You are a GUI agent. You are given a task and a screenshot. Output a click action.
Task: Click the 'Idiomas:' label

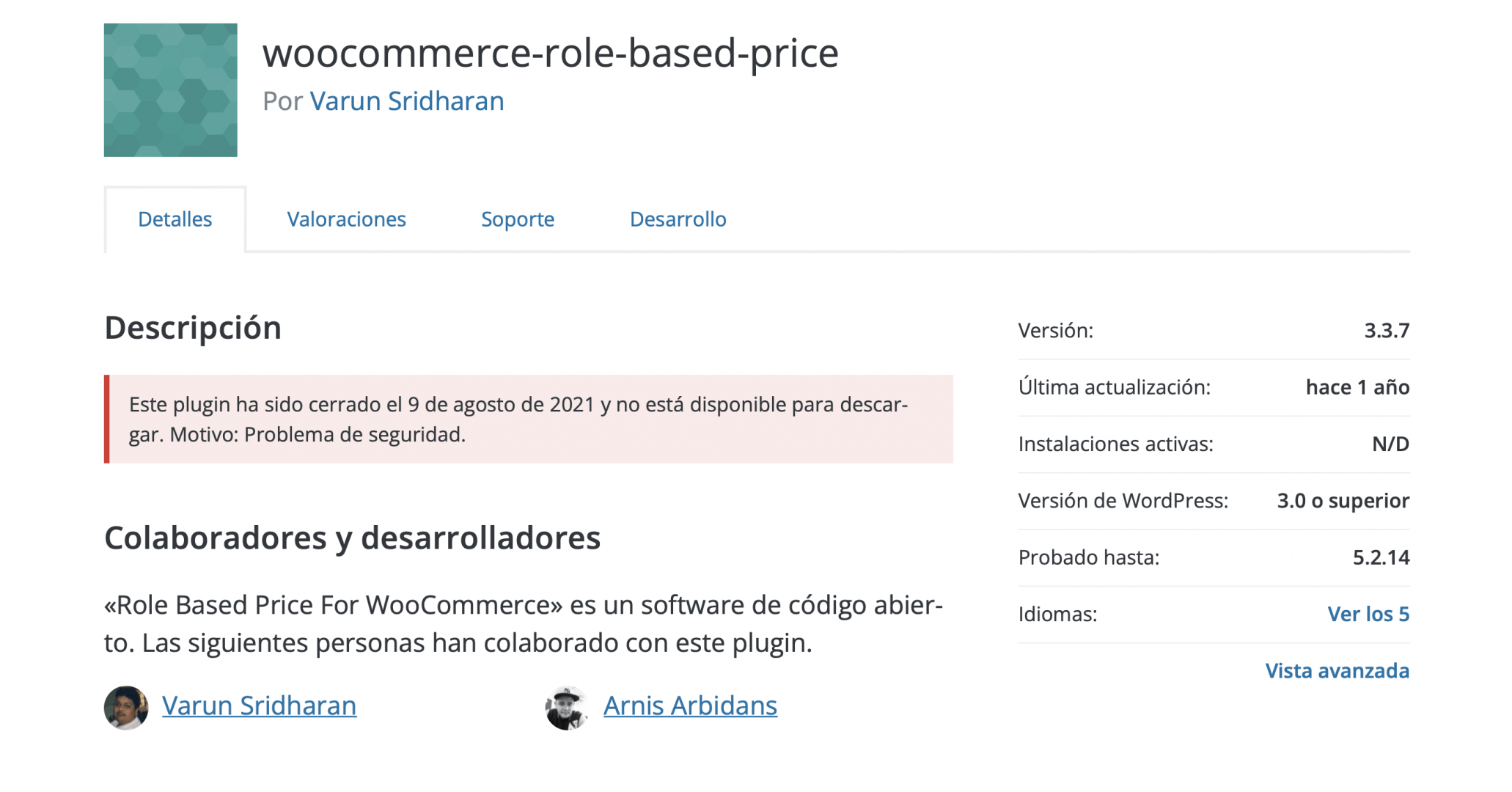pyautogui.click(x=1058, y=614)
